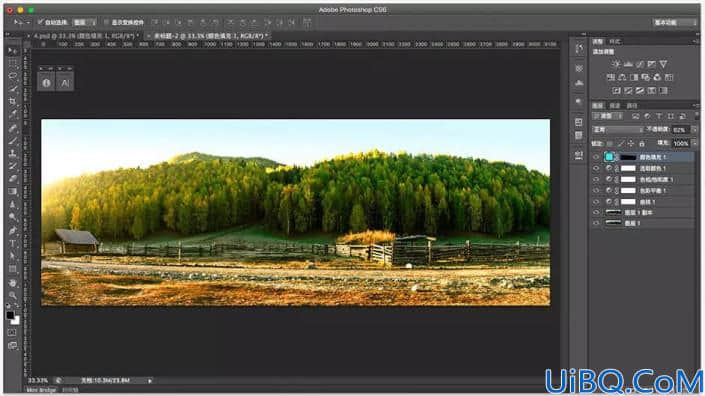Select the Lasso tool
705x396 pixels.
click(13, 76)
